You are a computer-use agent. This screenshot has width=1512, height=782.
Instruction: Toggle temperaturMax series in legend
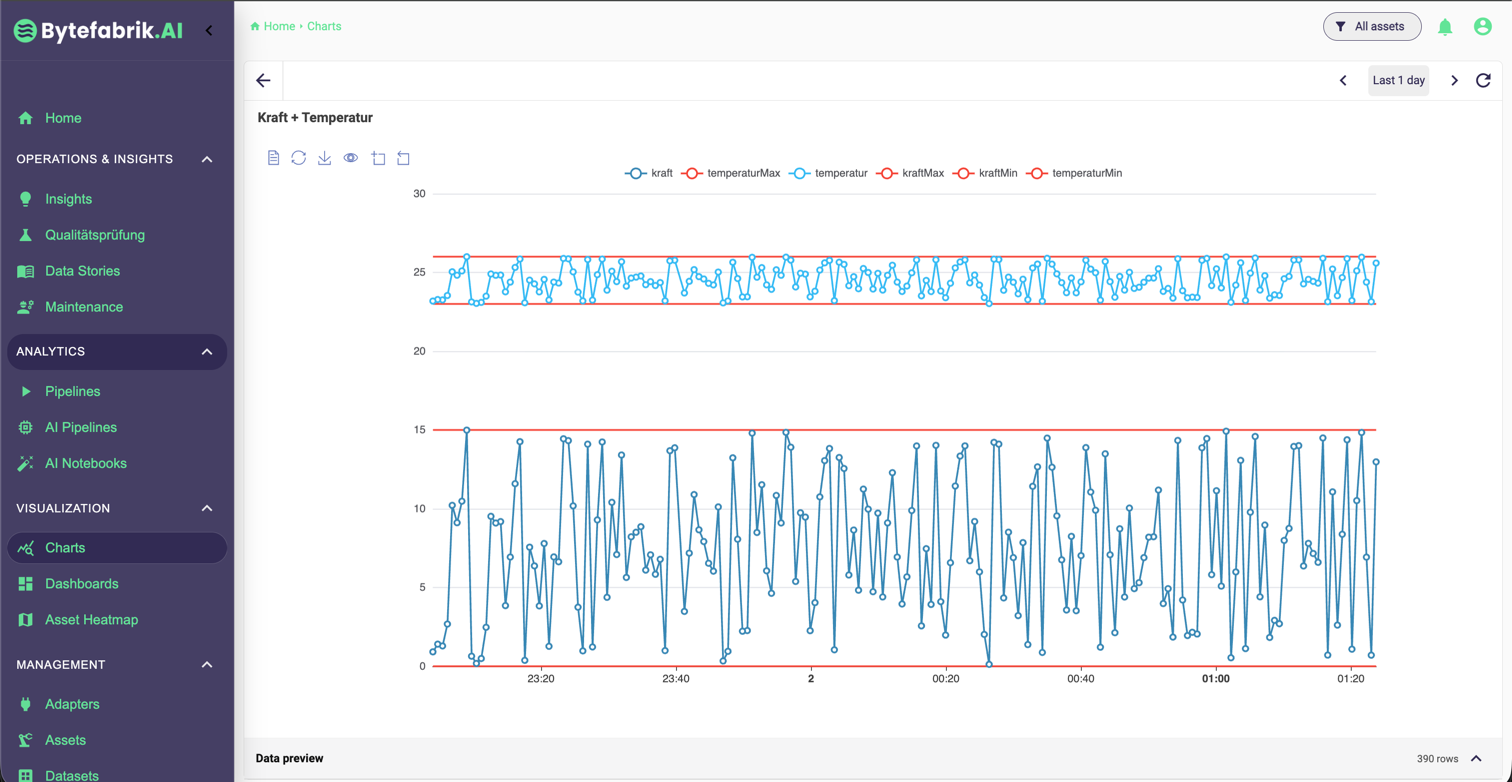point(731,173)
